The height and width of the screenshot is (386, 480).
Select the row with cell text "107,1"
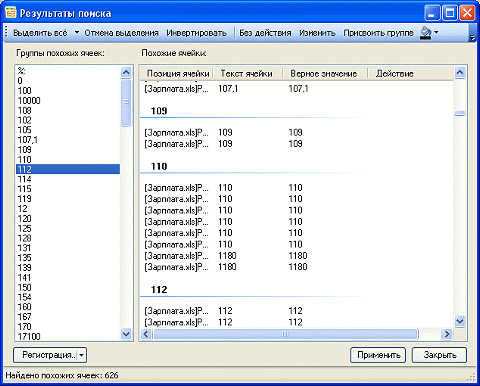pos(297,89)
